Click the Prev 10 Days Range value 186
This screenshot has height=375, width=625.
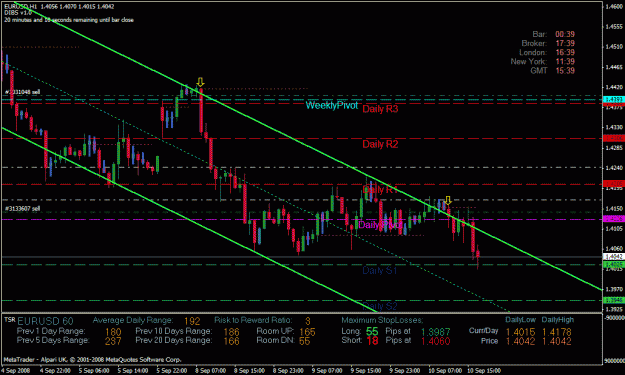coord(232,332)
